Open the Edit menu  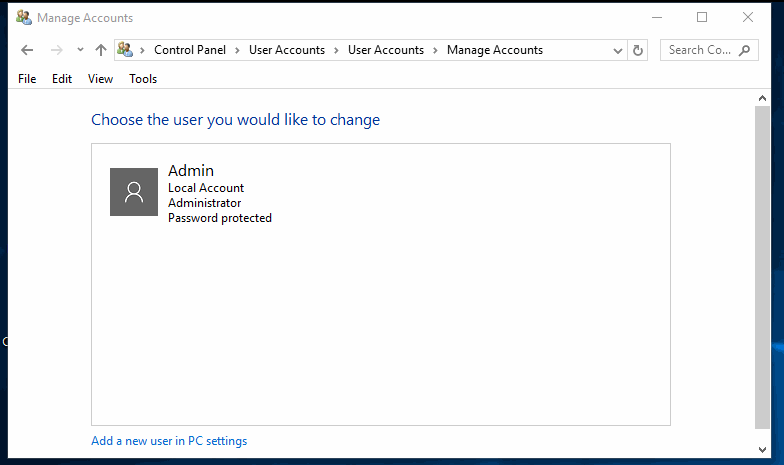point(62,79)
